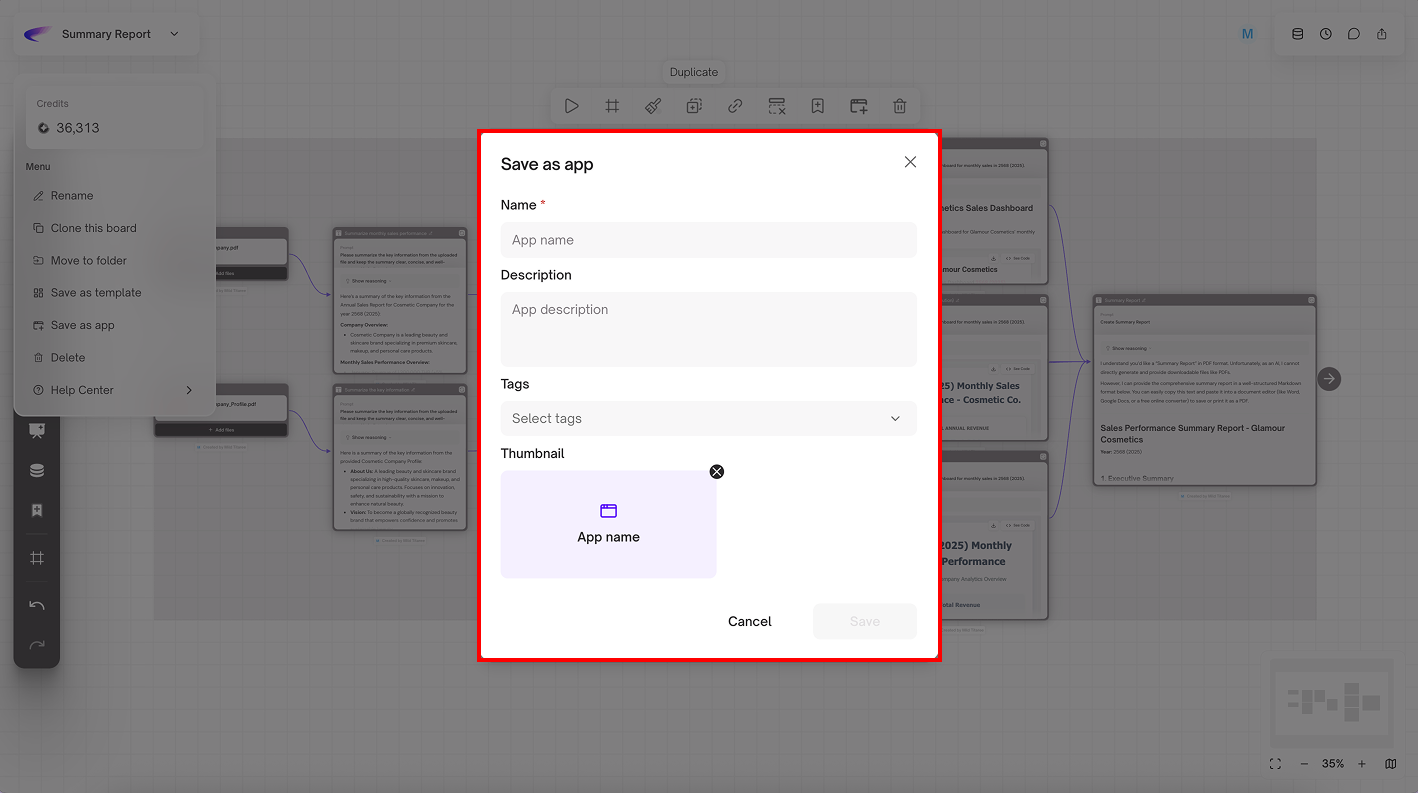Click the chain link icon in toolbar

click(735, 106)
